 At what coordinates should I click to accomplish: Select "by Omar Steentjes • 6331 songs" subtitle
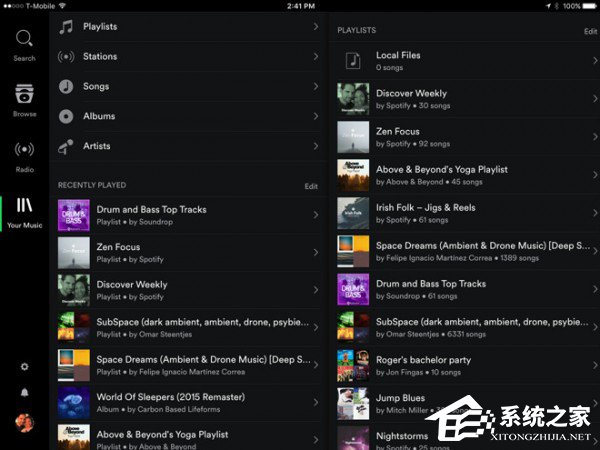[x=431, y=334]
